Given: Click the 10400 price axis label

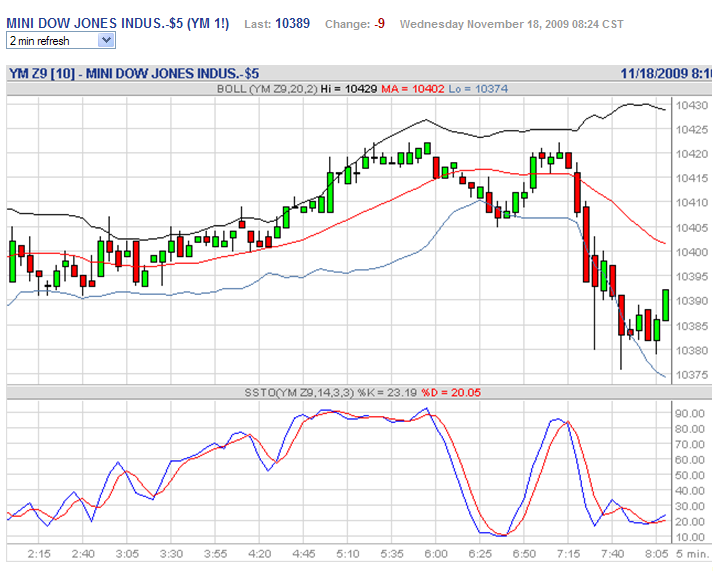Looking at the screenshot, I should (692, 252).
